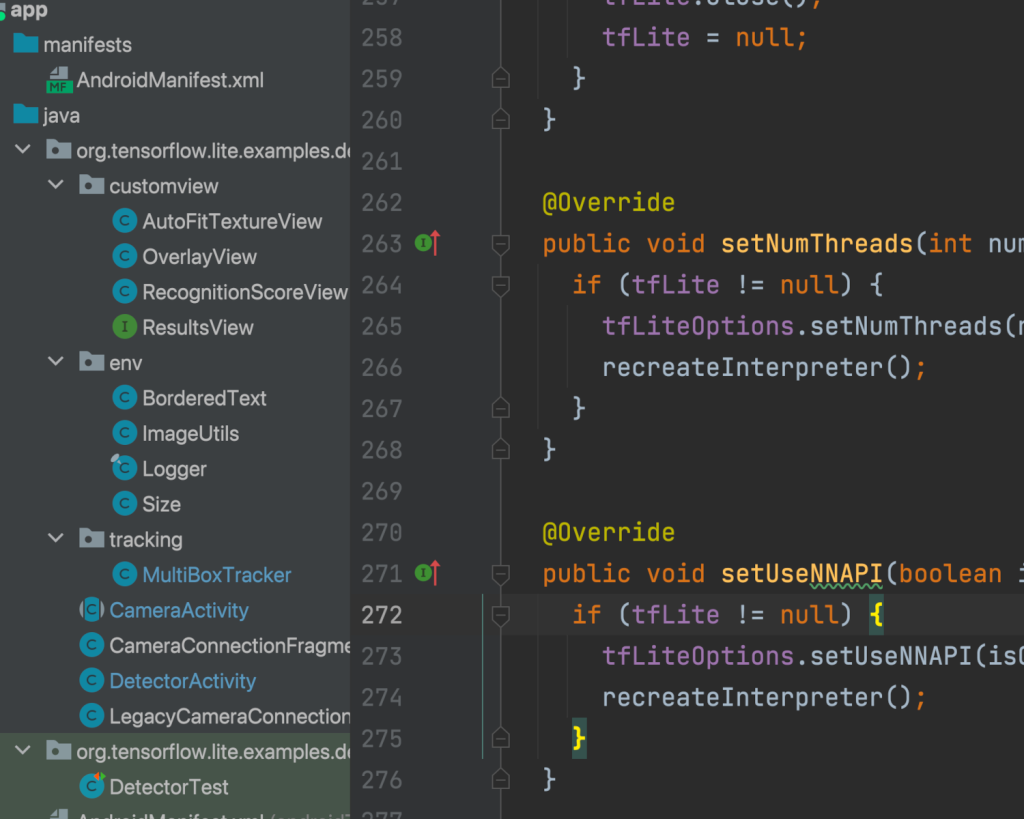Click the CameraActivity abstract class icon
1024x819 pixels.
click(x=93, y=610)
